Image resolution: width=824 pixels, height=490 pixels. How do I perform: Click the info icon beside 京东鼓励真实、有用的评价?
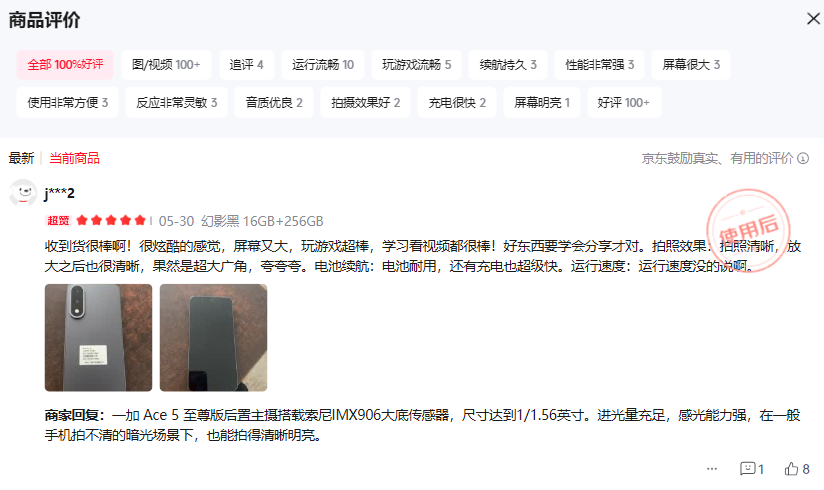[803, 158]
